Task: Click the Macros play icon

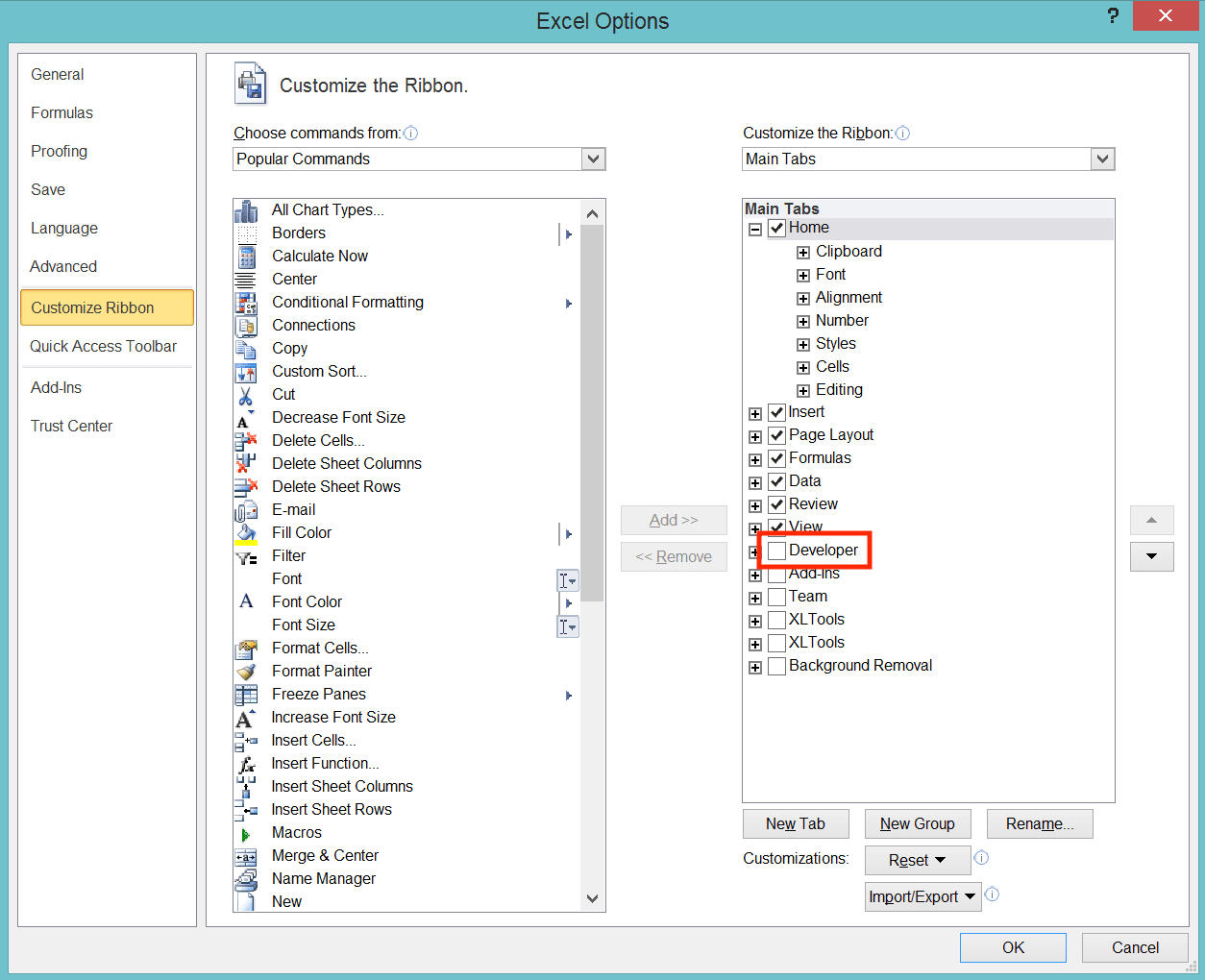Action: pyautogui.click(x=246, y=833)
